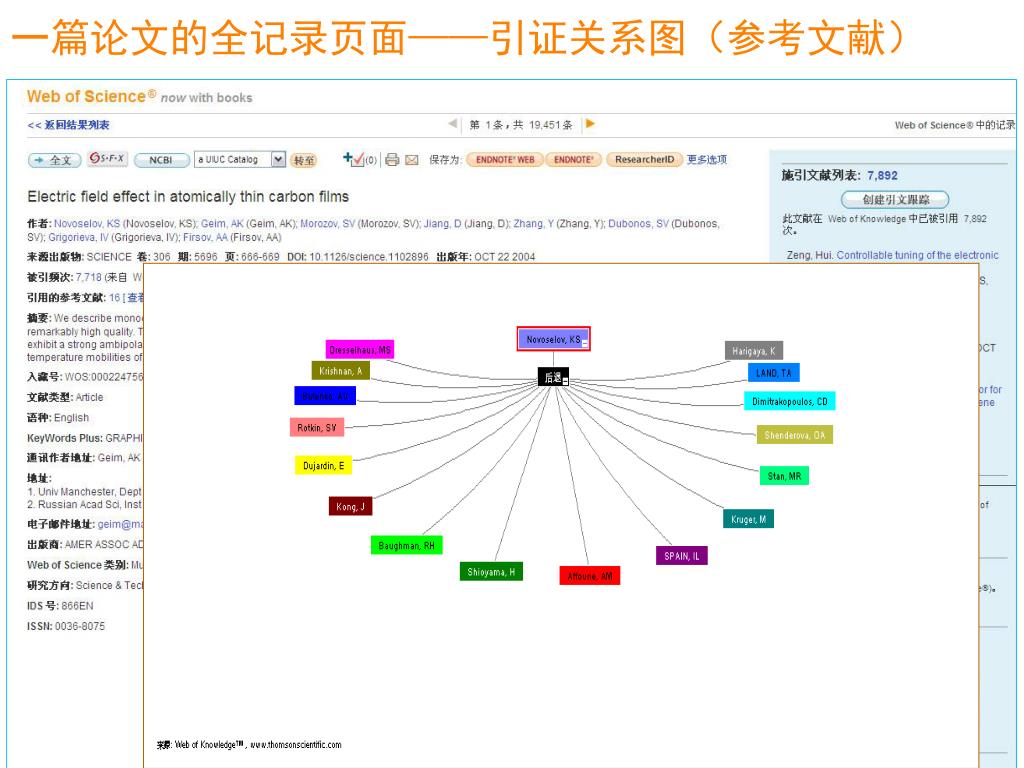Viewport: 1024px width, 768px height.
Task: Select the Krishnan, A olive node
Action: (x=341, y=371)
